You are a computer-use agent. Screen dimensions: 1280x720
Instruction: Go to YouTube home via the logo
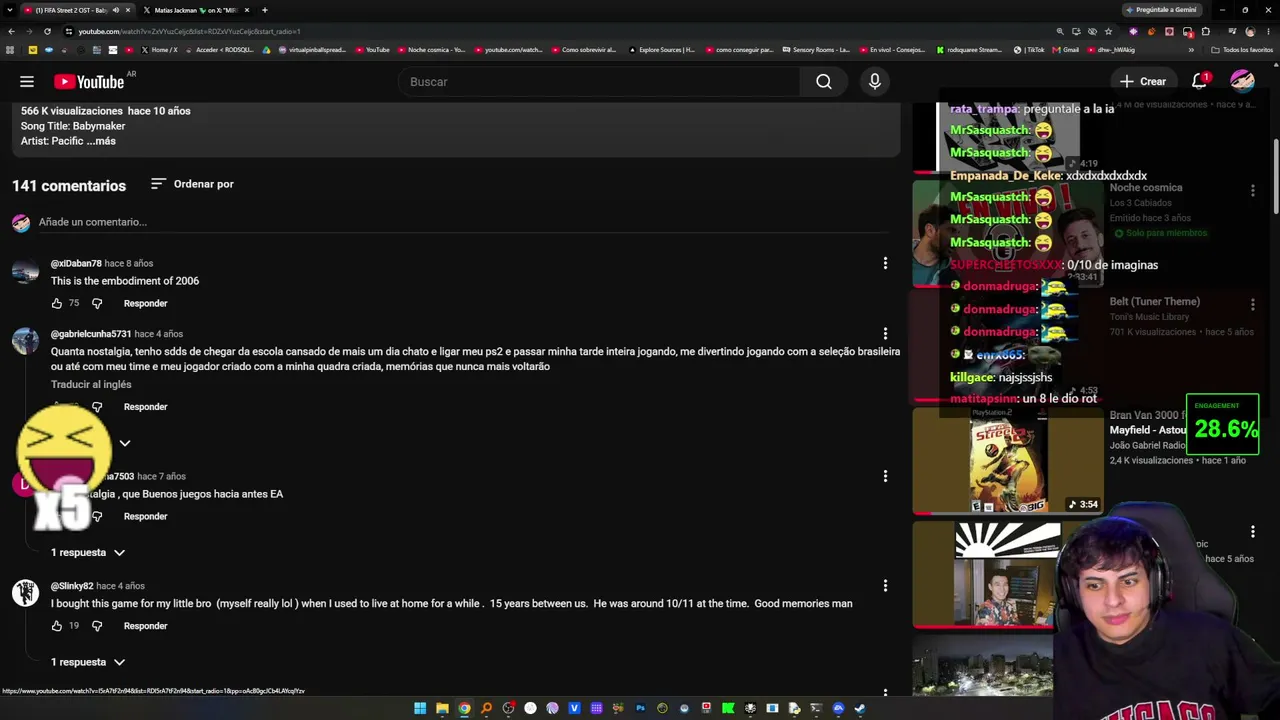[x=89, y=82]
